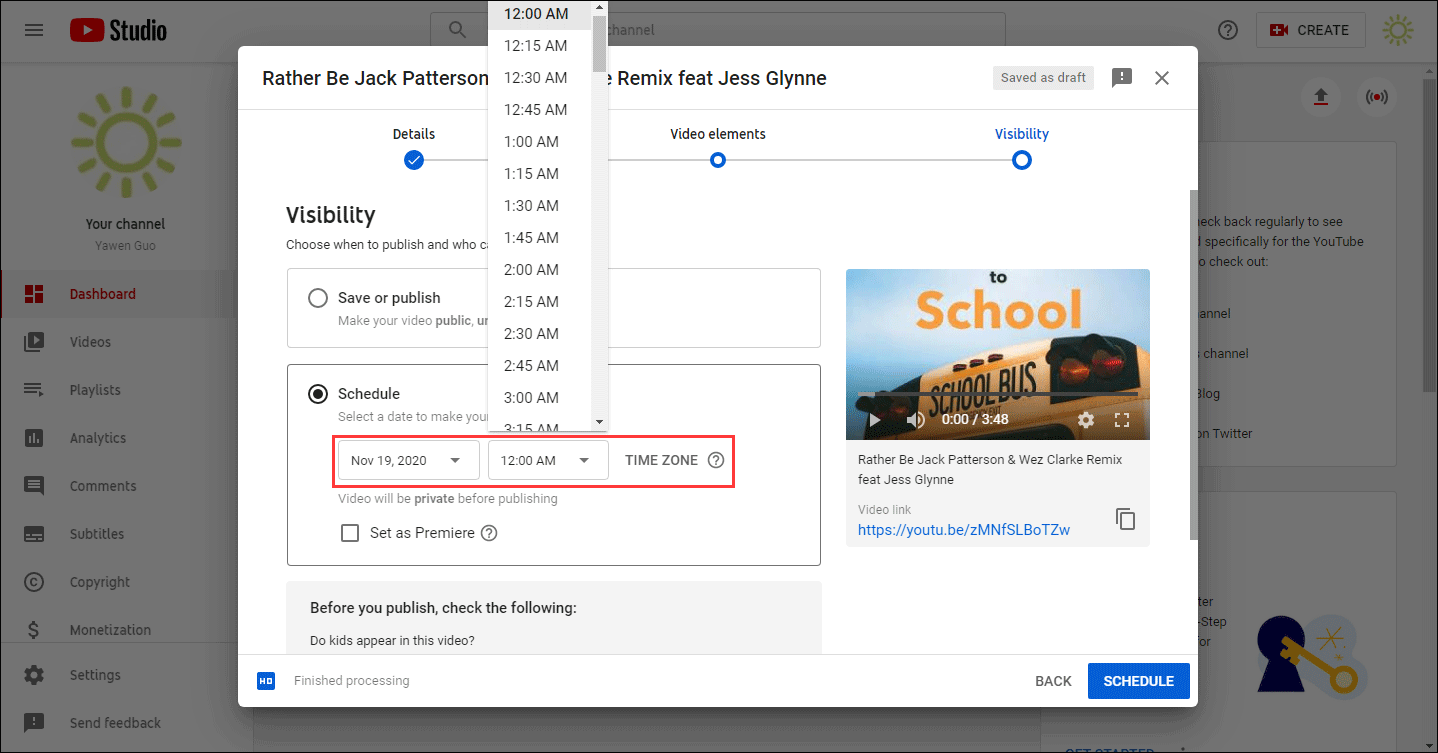Click the Saved as draft badge

[x=1043, y=78]
